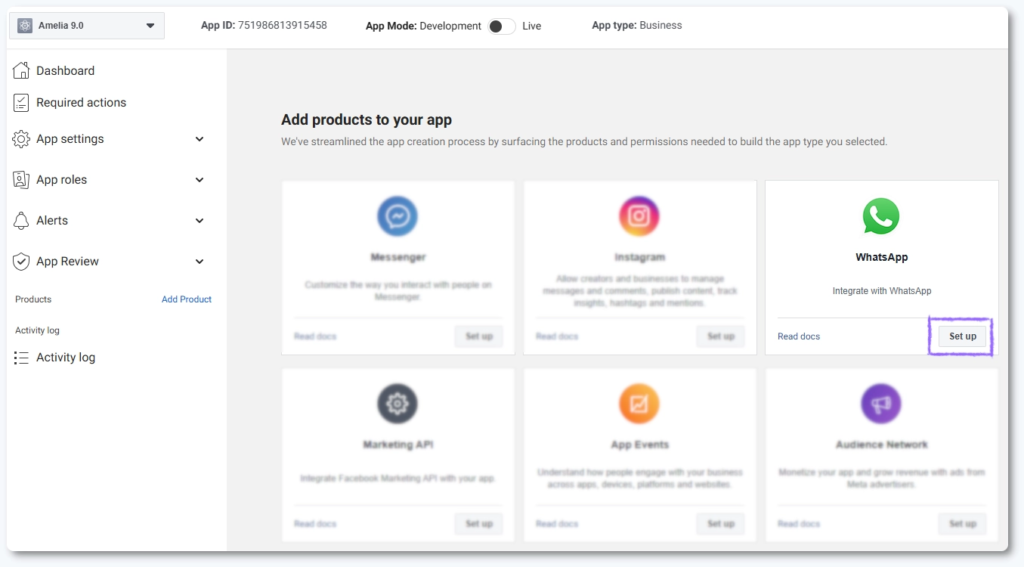This screenshot has height=567, width=1024.
Task: Open the Activity log sidebar item
Action: (65, 357)
